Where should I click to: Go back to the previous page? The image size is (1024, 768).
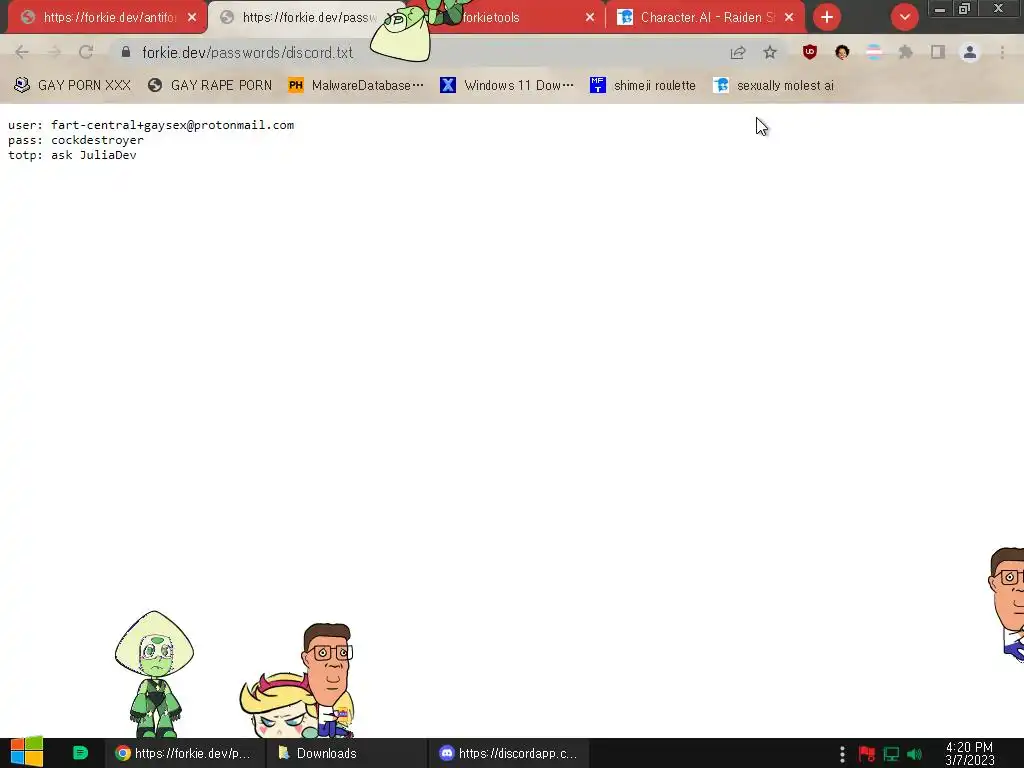[22, 52]
